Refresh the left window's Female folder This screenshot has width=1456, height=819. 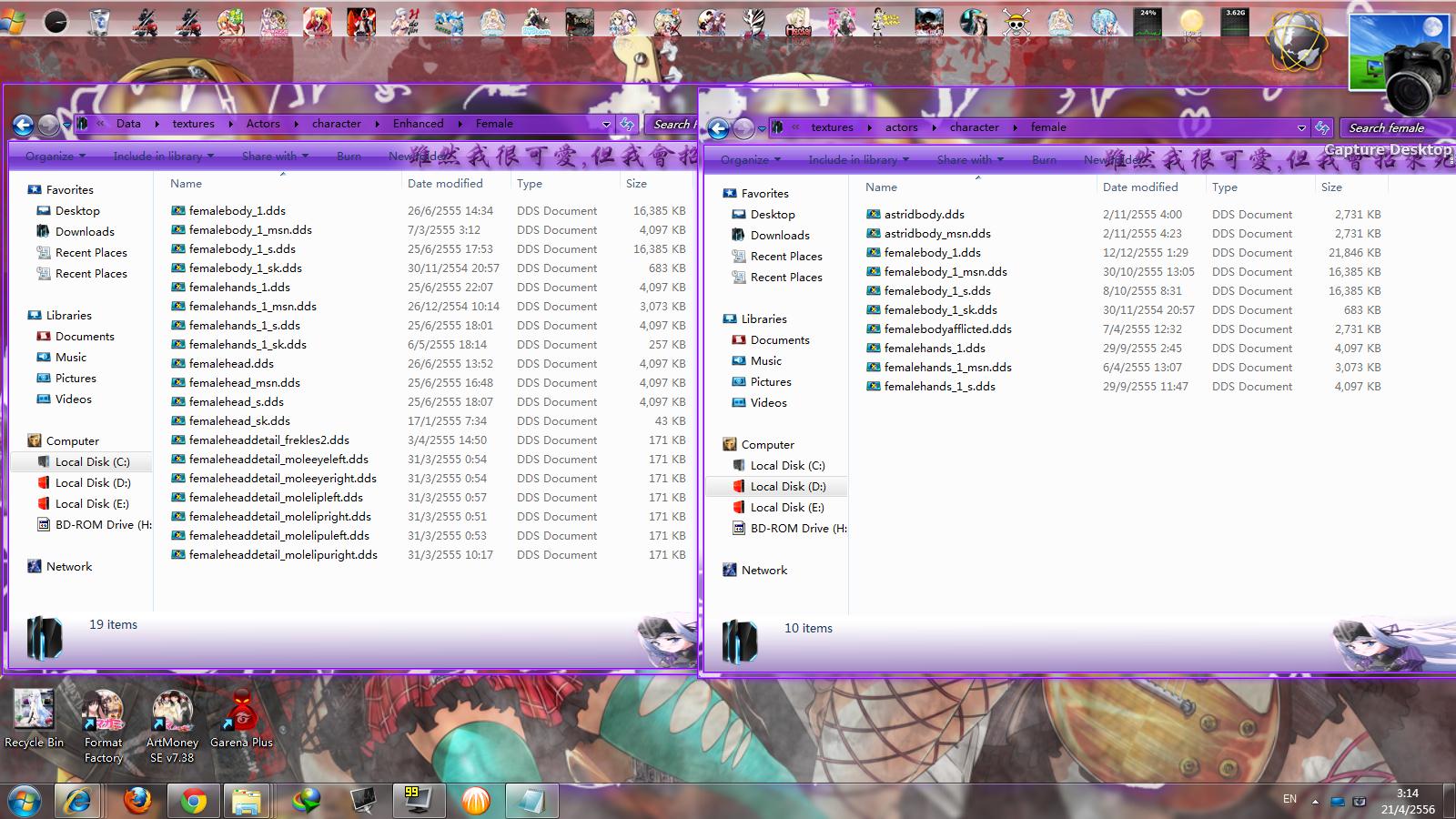coord(627,124)
